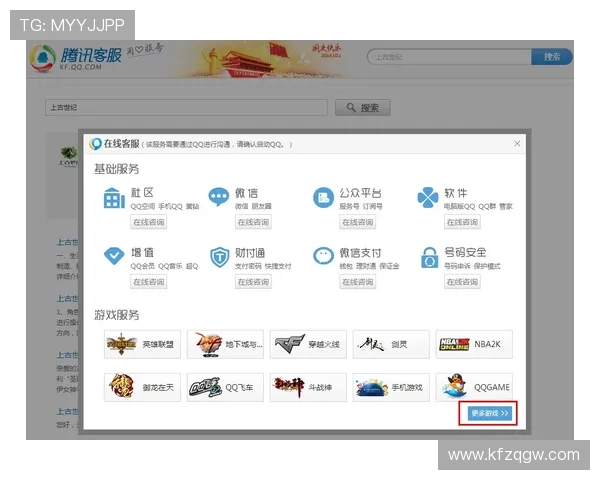Click the 增值 heading text
The image size is (600, 480).
click(142, 253)
